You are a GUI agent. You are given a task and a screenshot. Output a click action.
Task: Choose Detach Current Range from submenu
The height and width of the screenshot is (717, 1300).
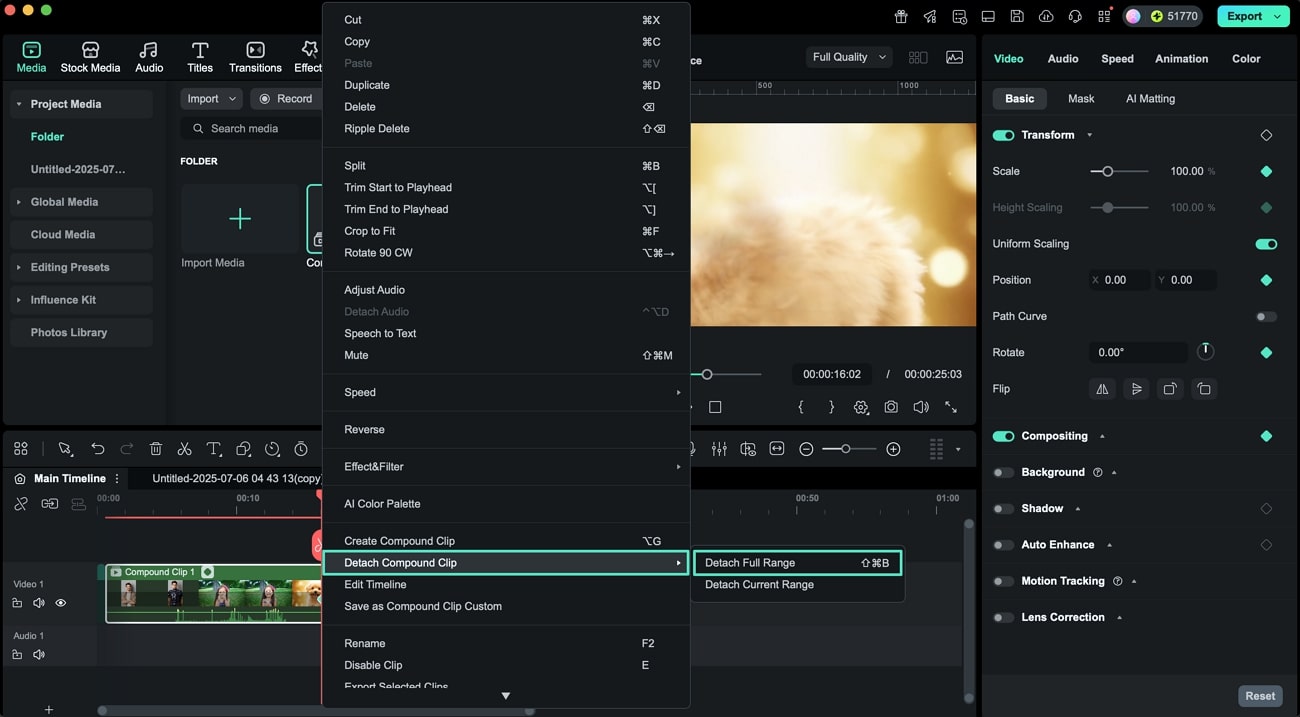tap(797, 585)
